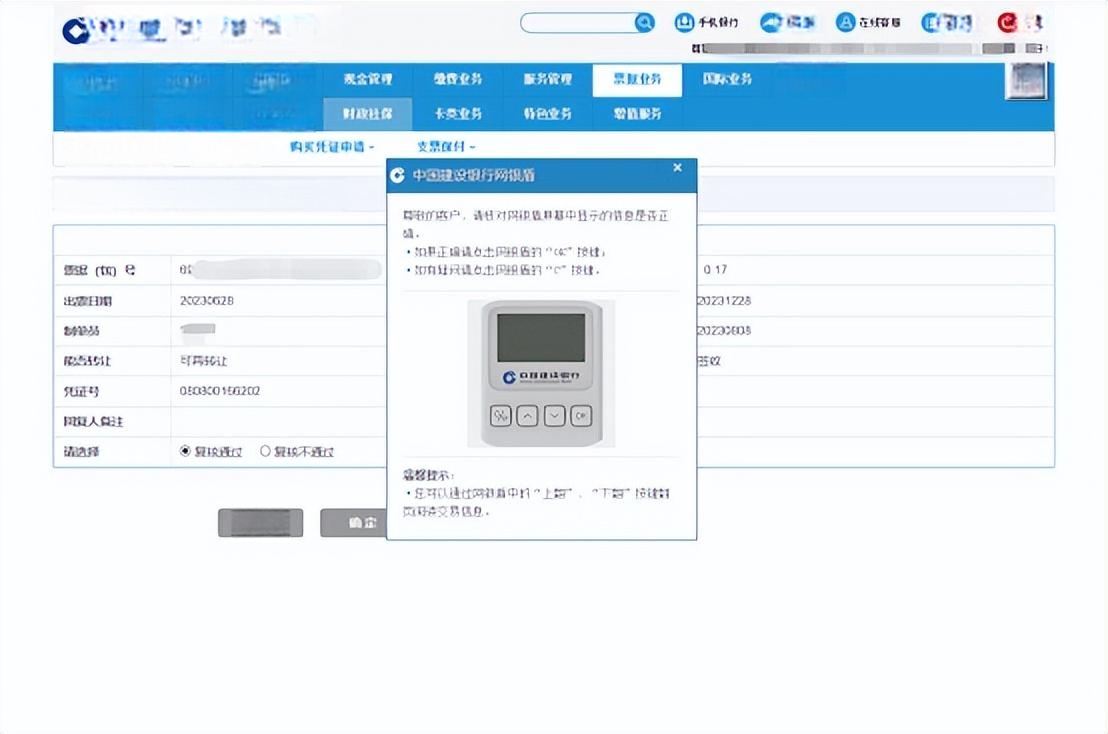Click the date value 20231228
This screenshot has height=734, width=1108.
pos(724,301)
